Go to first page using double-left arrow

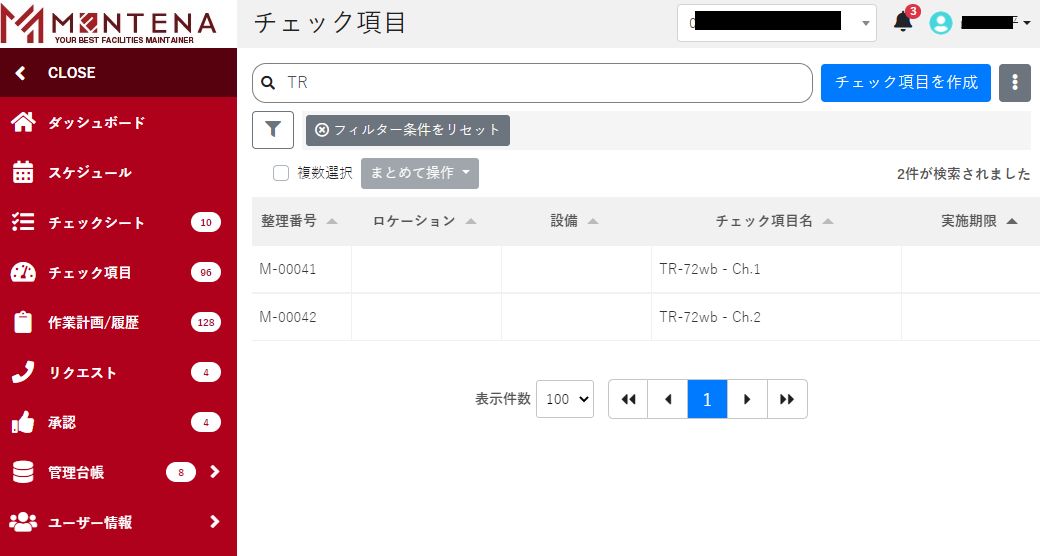pos(628,399)
